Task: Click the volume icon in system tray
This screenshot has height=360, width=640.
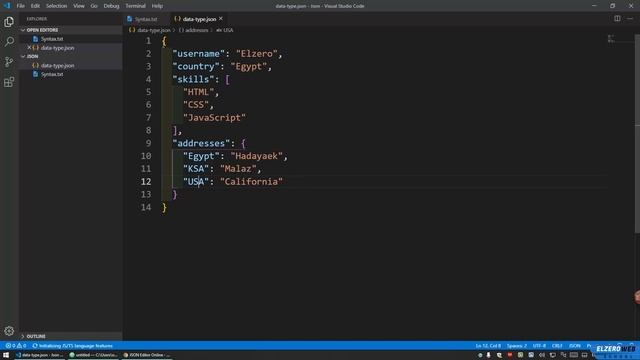Action: (x=542, y=355)
